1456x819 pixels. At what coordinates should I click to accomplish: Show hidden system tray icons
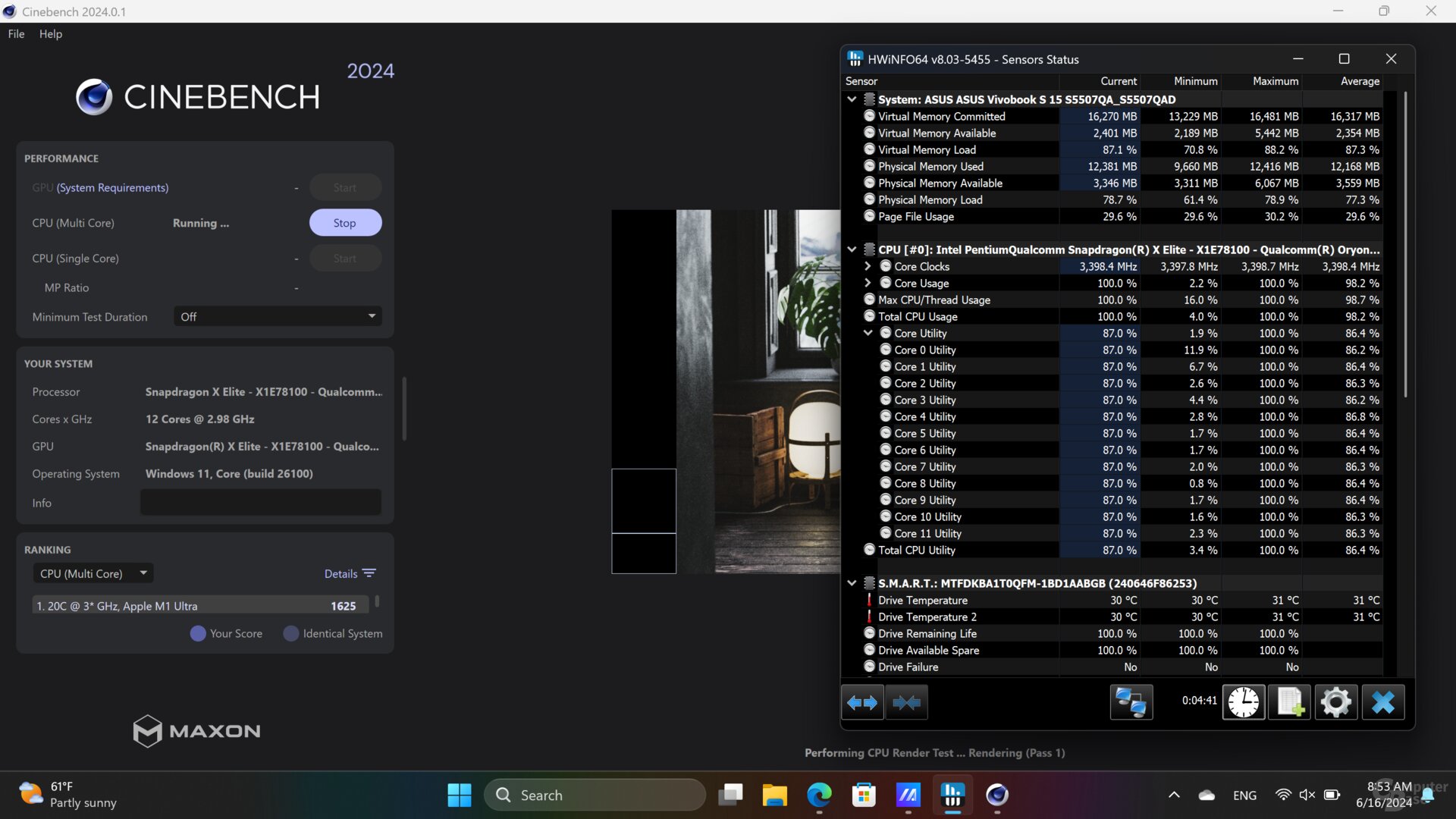coord(1174,795)
